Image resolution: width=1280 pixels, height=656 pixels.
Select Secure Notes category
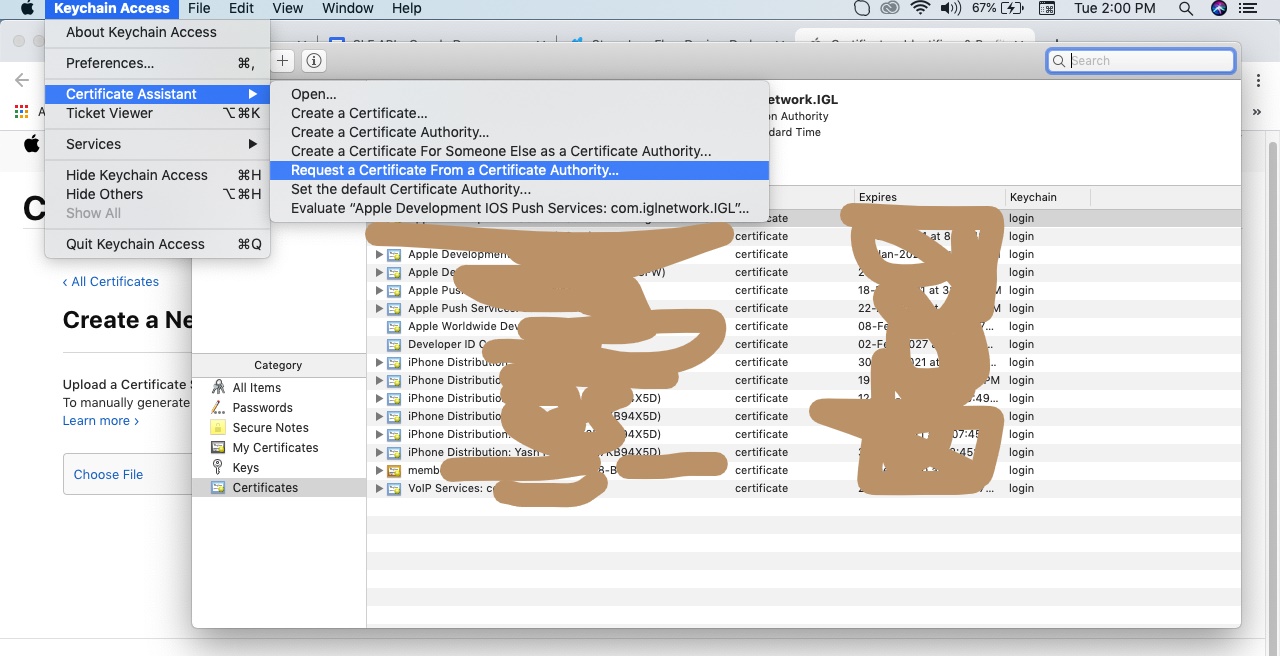point(270,428)
